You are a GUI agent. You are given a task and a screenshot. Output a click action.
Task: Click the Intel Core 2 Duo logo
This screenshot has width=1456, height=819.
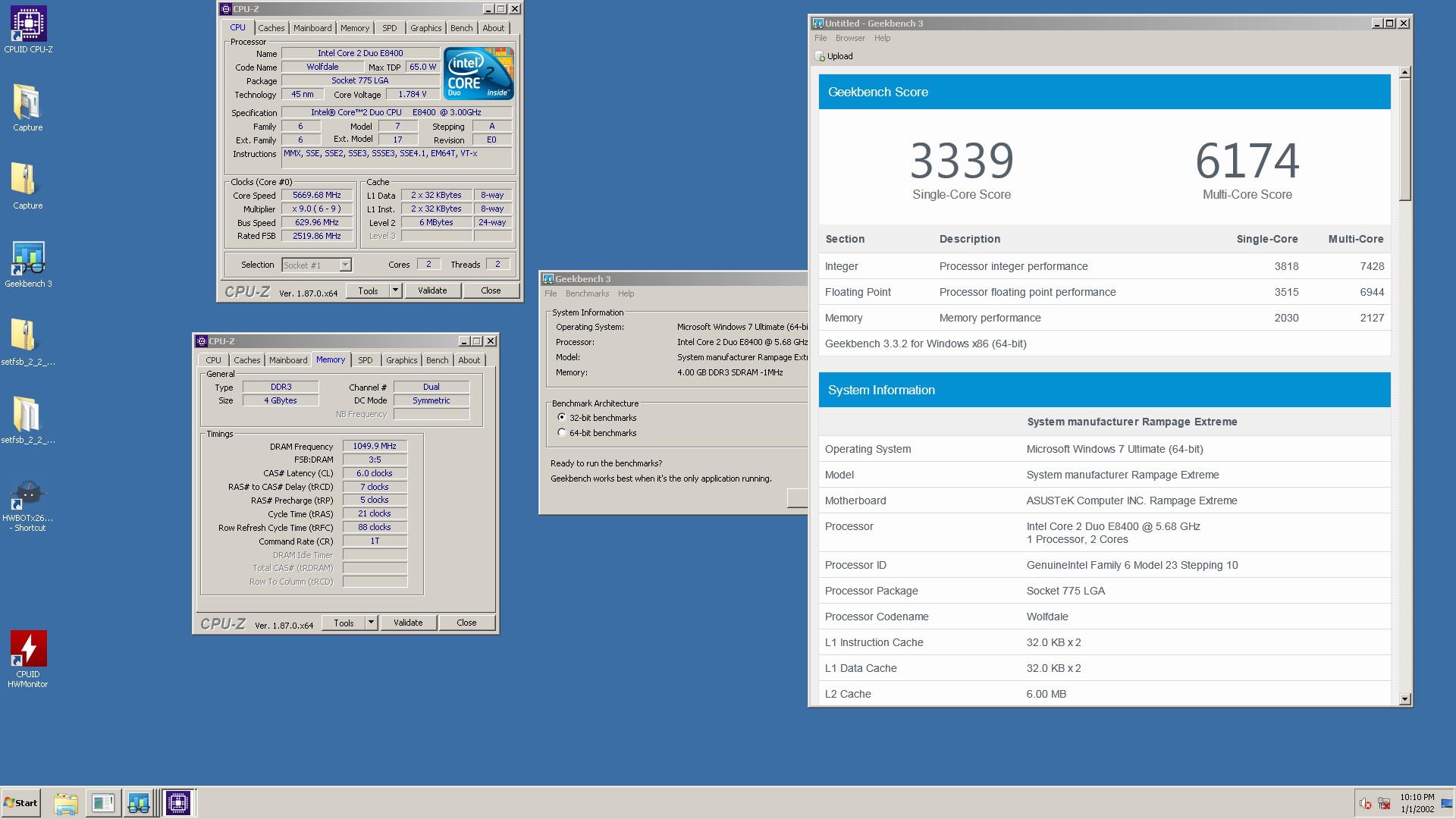pos(479,73)
